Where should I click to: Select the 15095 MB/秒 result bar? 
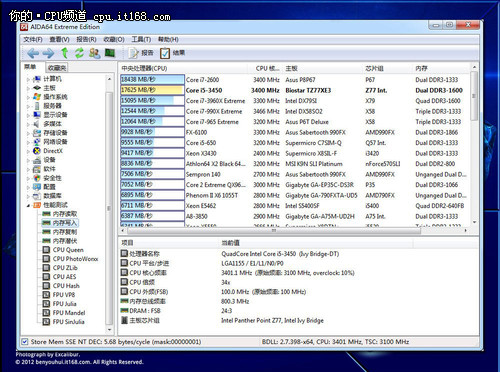click(x=152, y=100)
